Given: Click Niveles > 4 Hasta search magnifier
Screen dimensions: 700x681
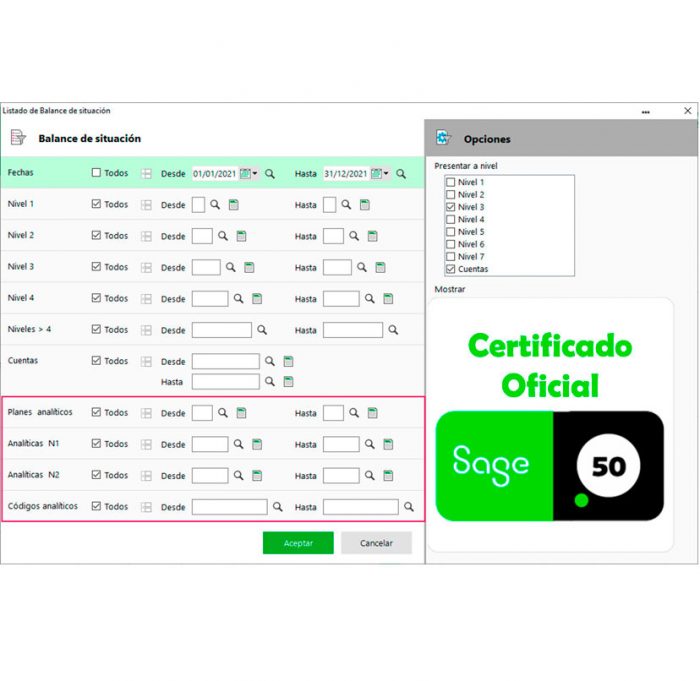Looking at the screenshot, I should pyautogui.click(x=393, y=330).
